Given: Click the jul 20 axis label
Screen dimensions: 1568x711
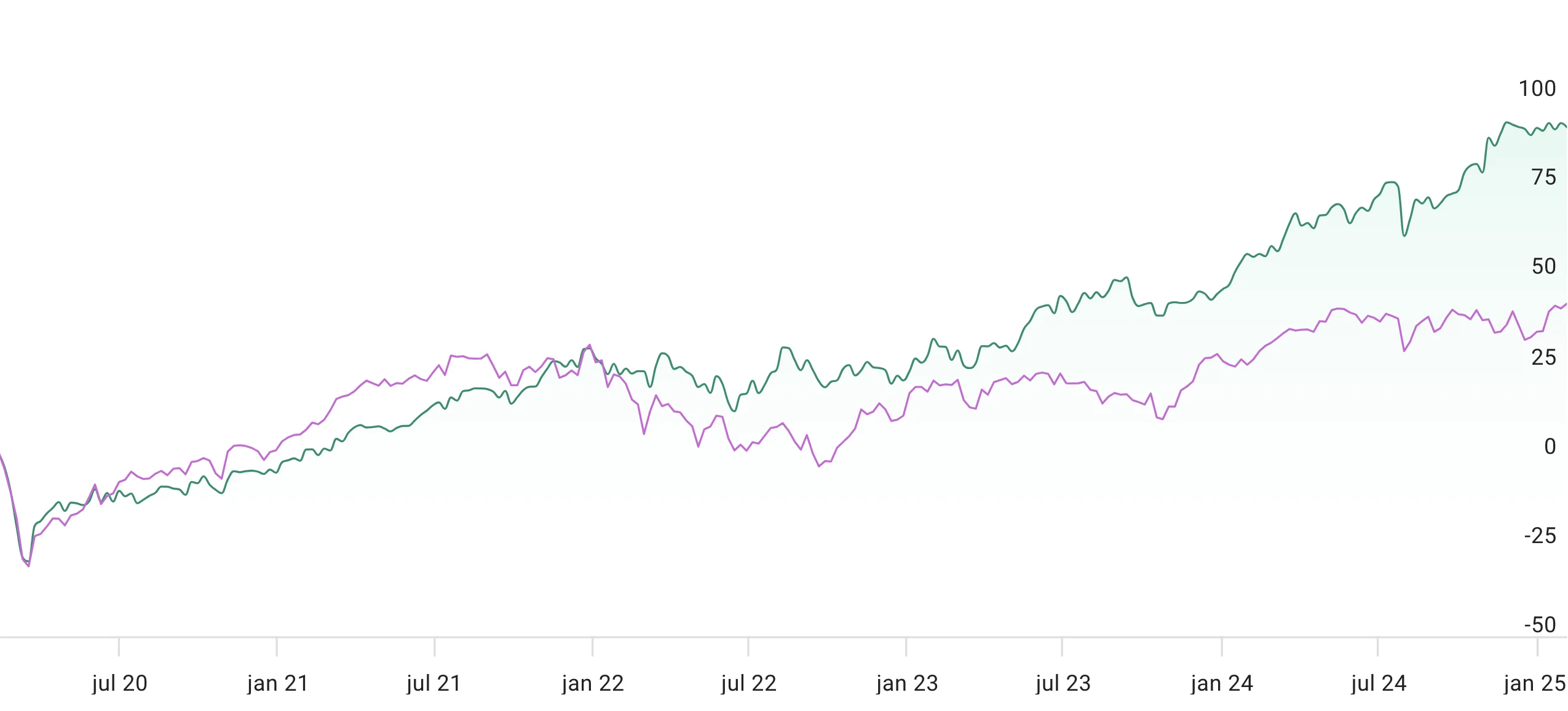Looking at the screenshot, I should point(119,683).
